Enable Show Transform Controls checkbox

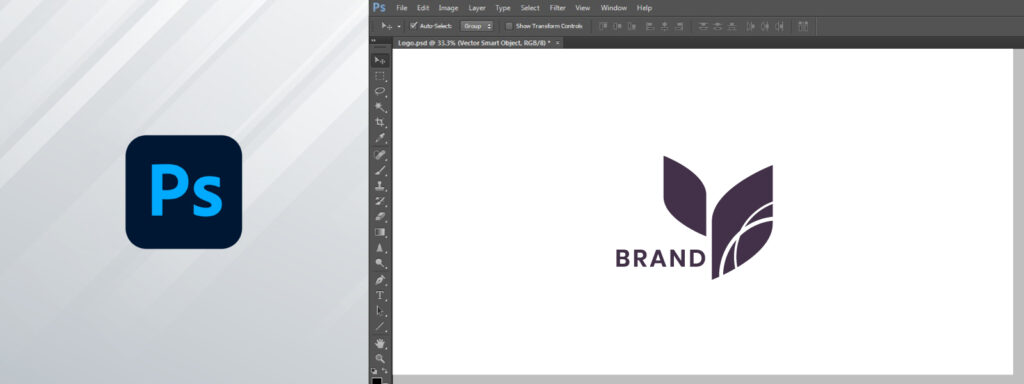[509, 26]
